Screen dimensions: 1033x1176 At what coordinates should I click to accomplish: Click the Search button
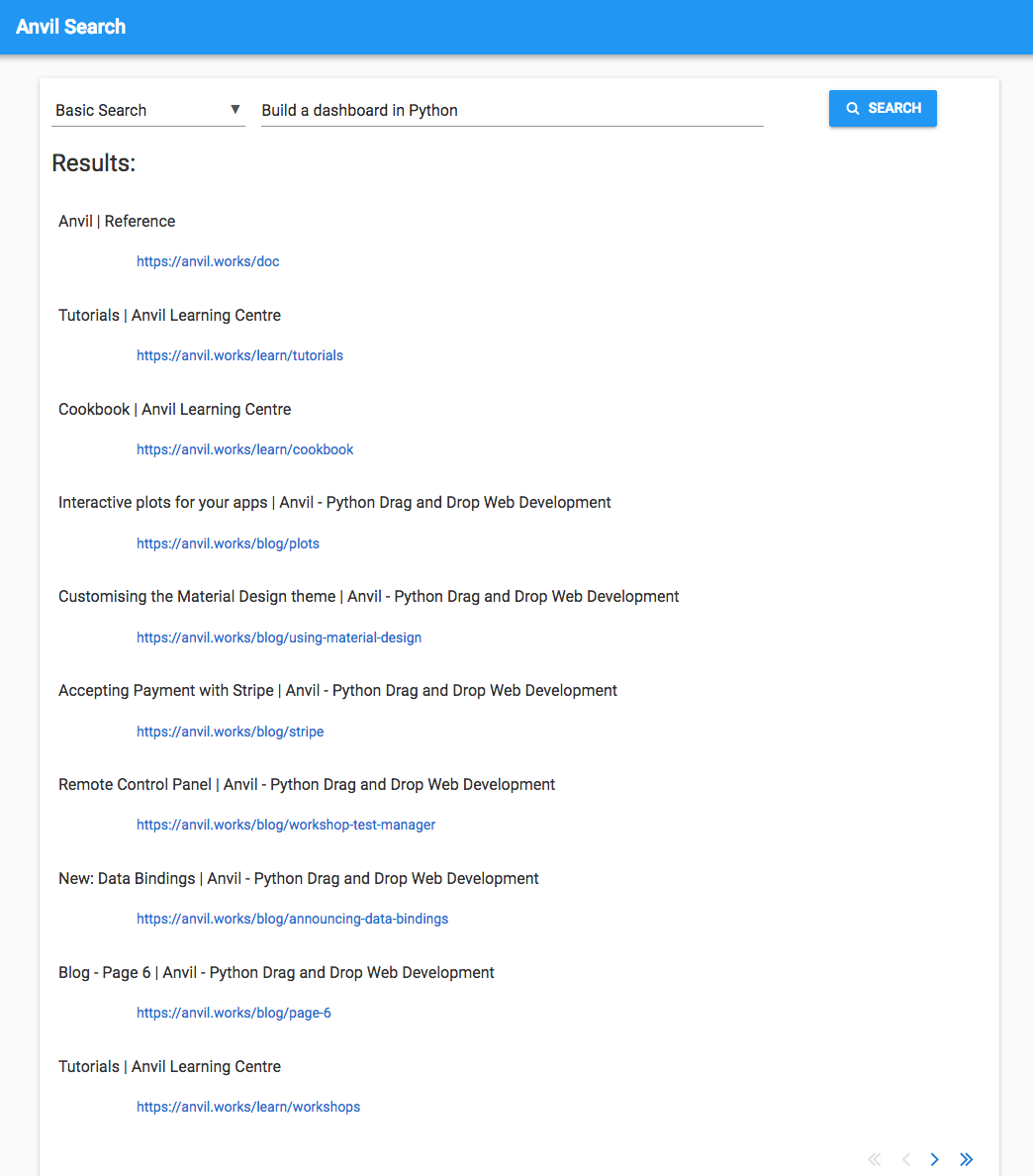pos(883,109)
